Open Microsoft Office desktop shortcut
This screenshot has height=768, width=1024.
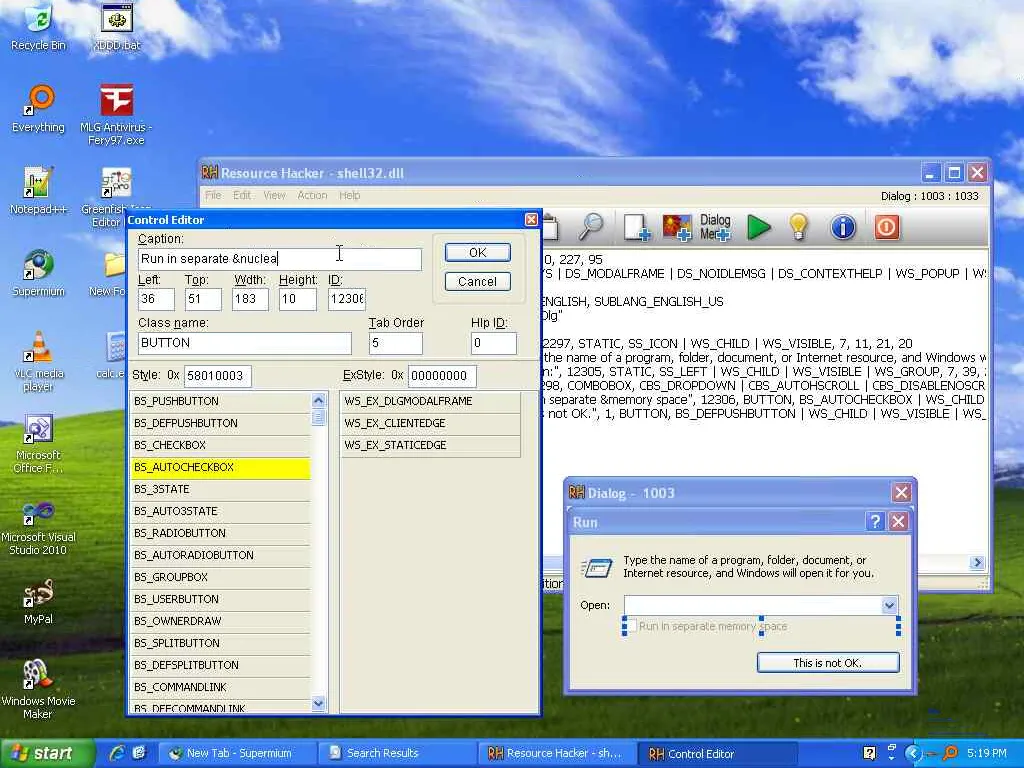point(39,443)
